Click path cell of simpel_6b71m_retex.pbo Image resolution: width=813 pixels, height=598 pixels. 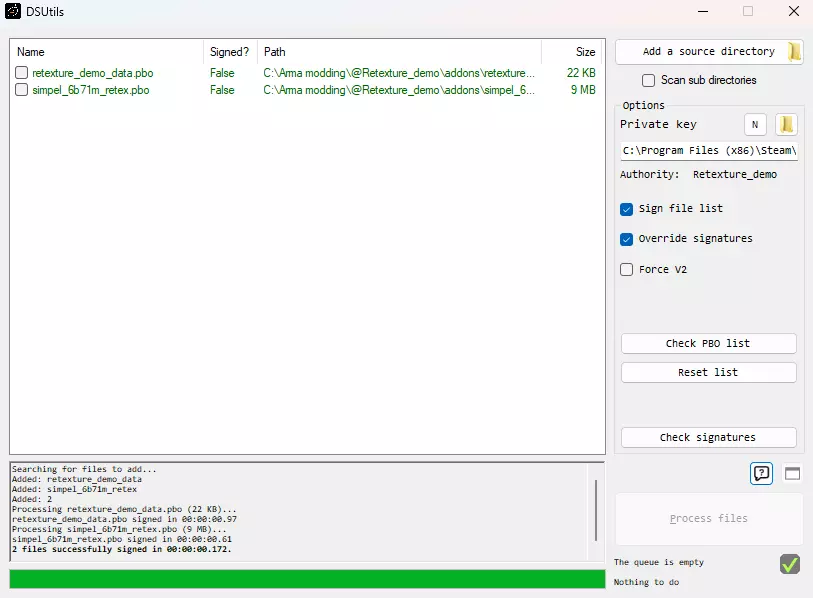(x=399, y=90)
